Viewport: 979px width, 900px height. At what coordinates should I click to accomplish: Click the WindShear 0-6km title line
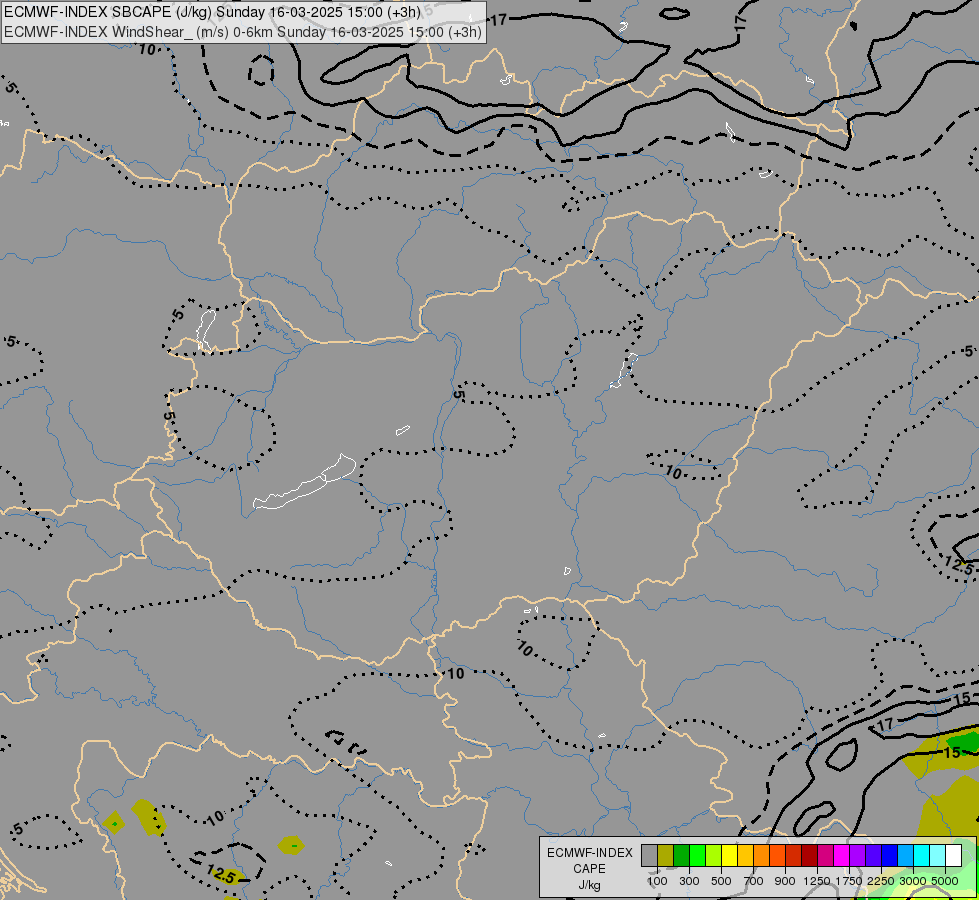(243, 32)
